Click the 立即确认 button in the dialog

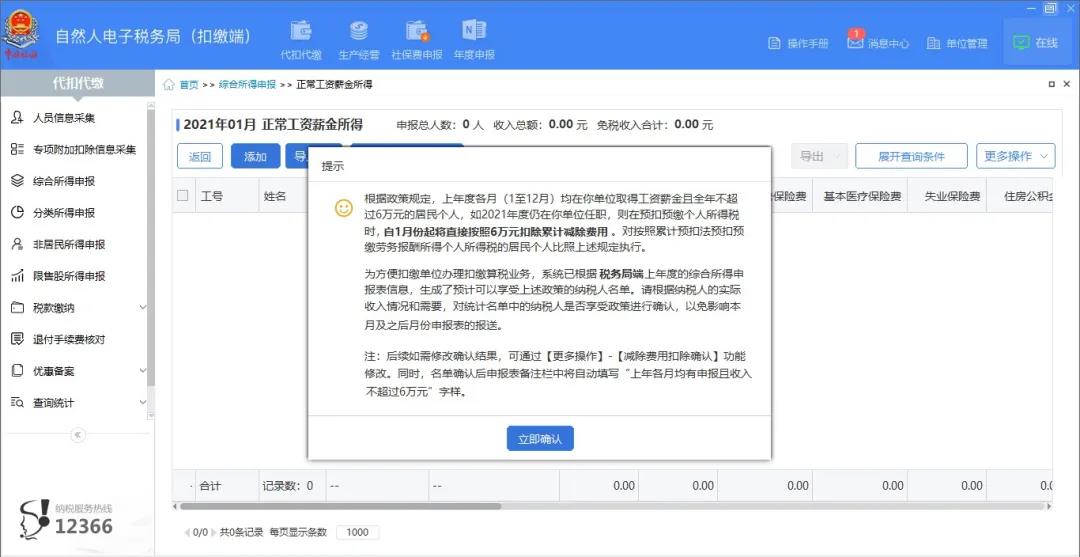pos(540,439)
